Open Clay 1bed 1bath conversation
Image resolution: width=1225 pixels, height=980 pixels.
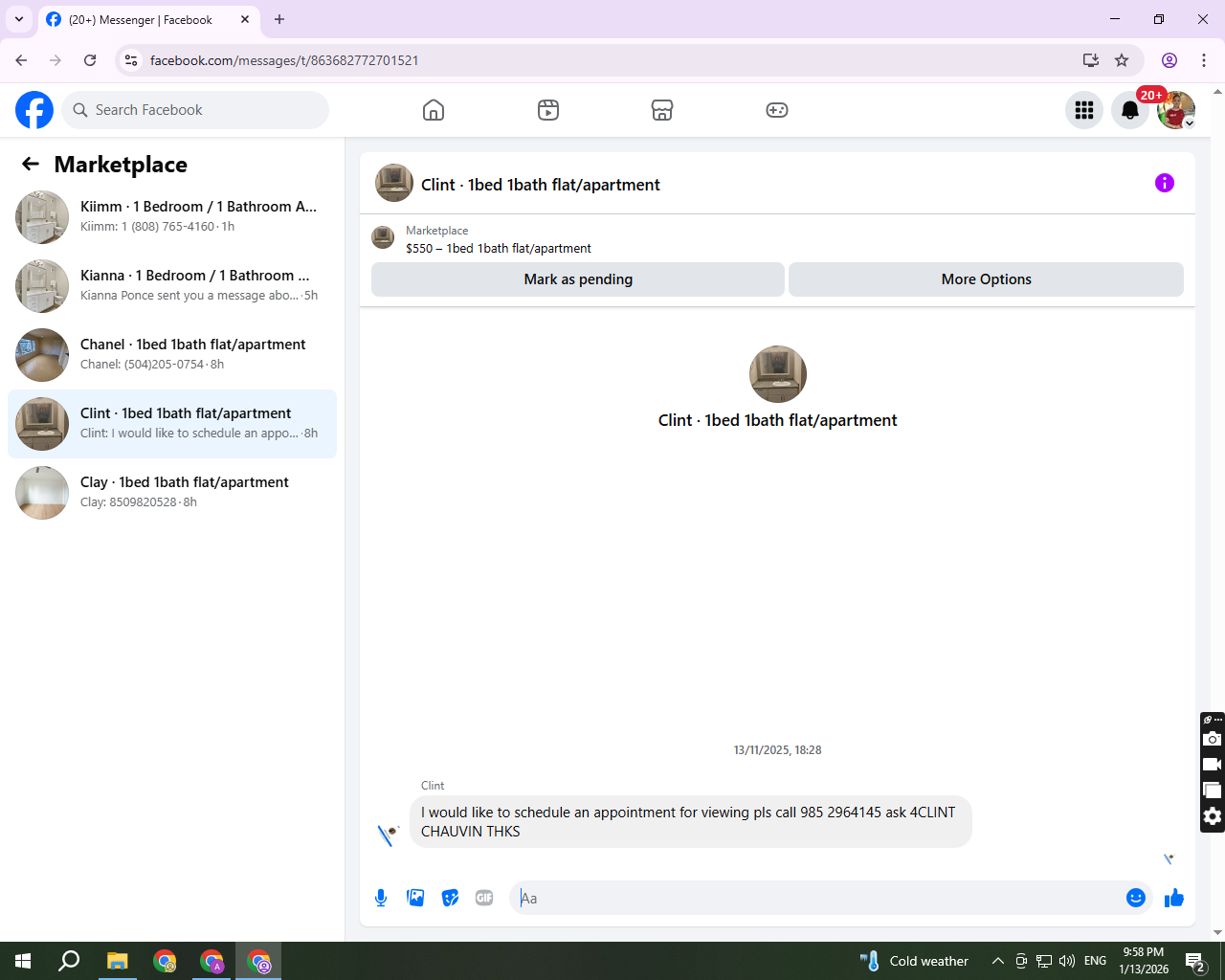172,493
